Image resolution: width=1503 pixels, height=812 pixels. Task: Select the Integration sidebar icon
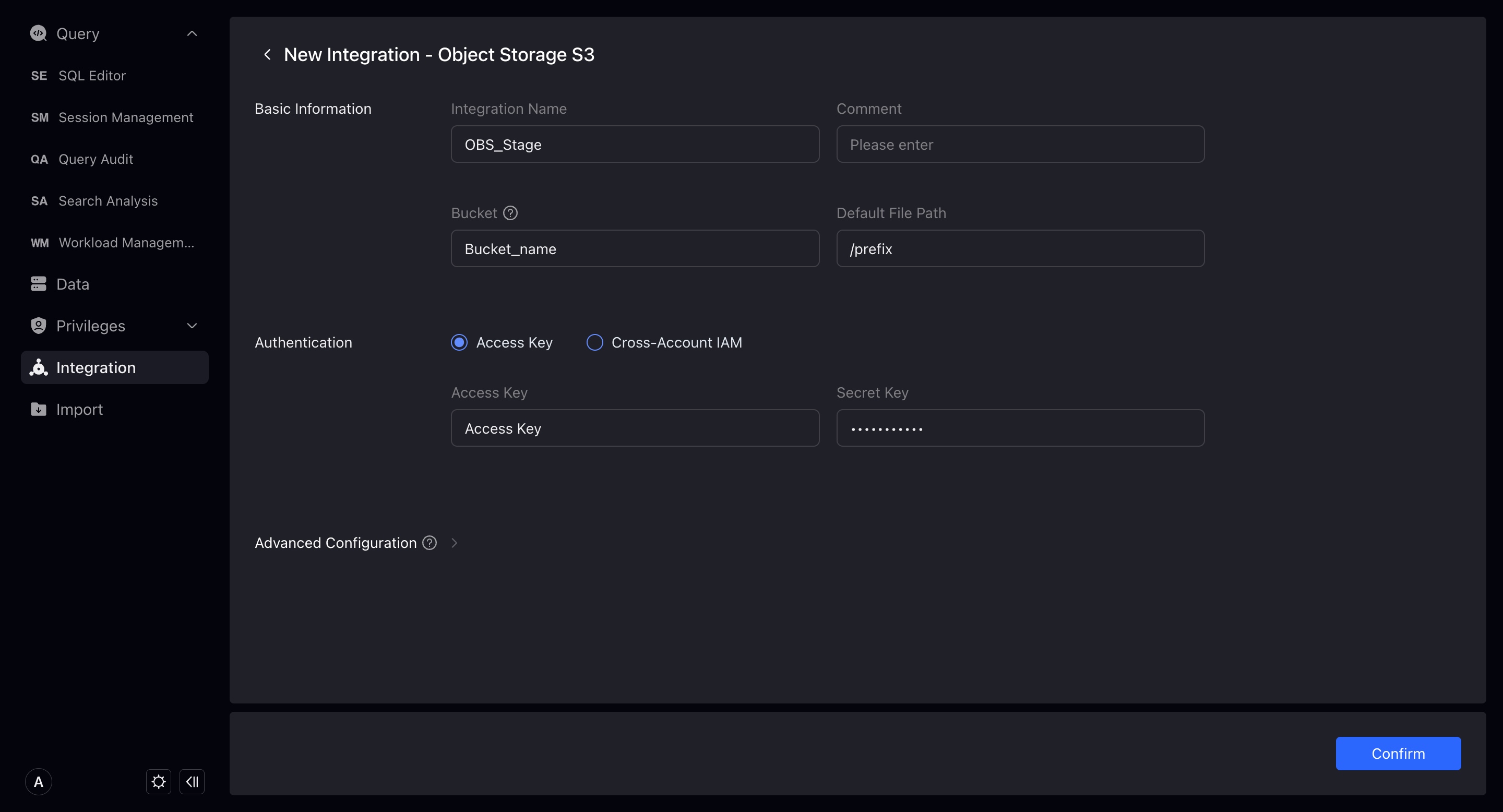pos(39,367)
